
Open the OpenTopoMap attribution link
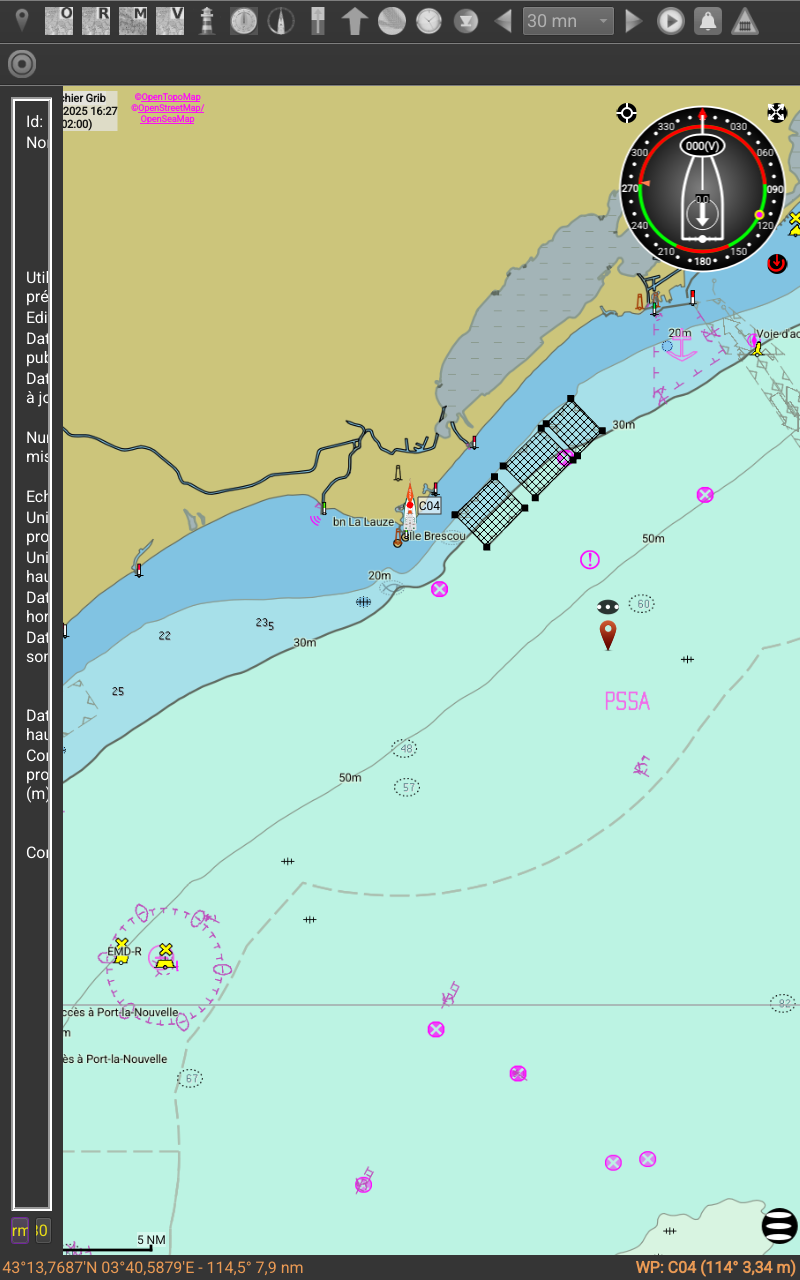[168, 97]
